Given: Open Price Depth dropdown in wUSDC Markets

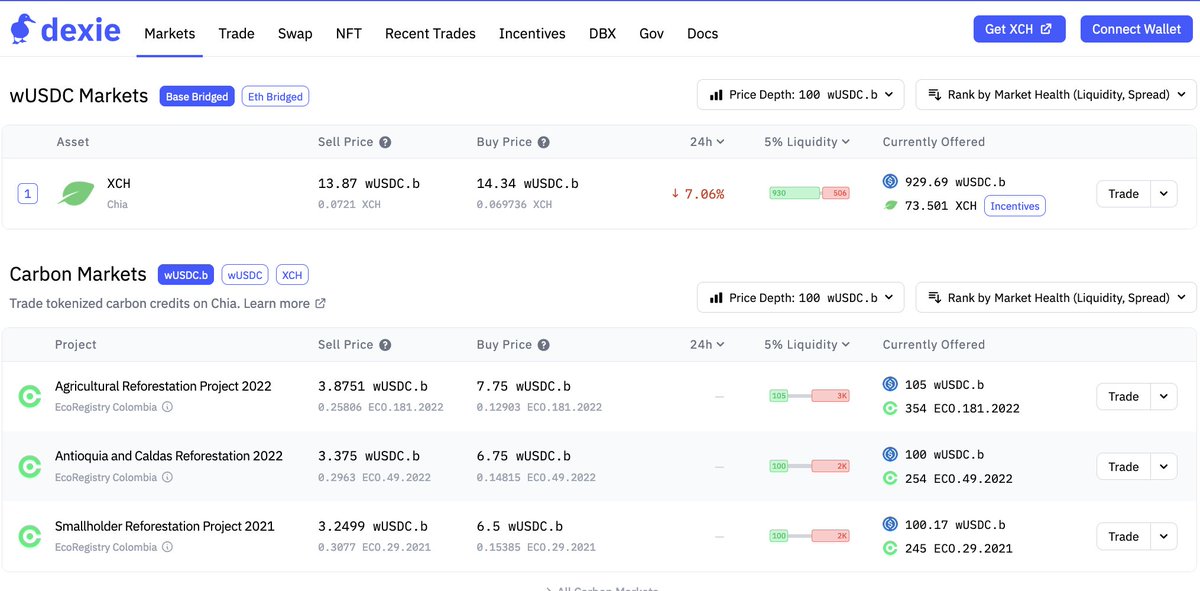Looking at the screenshot, I should click(x=801, y=95).
